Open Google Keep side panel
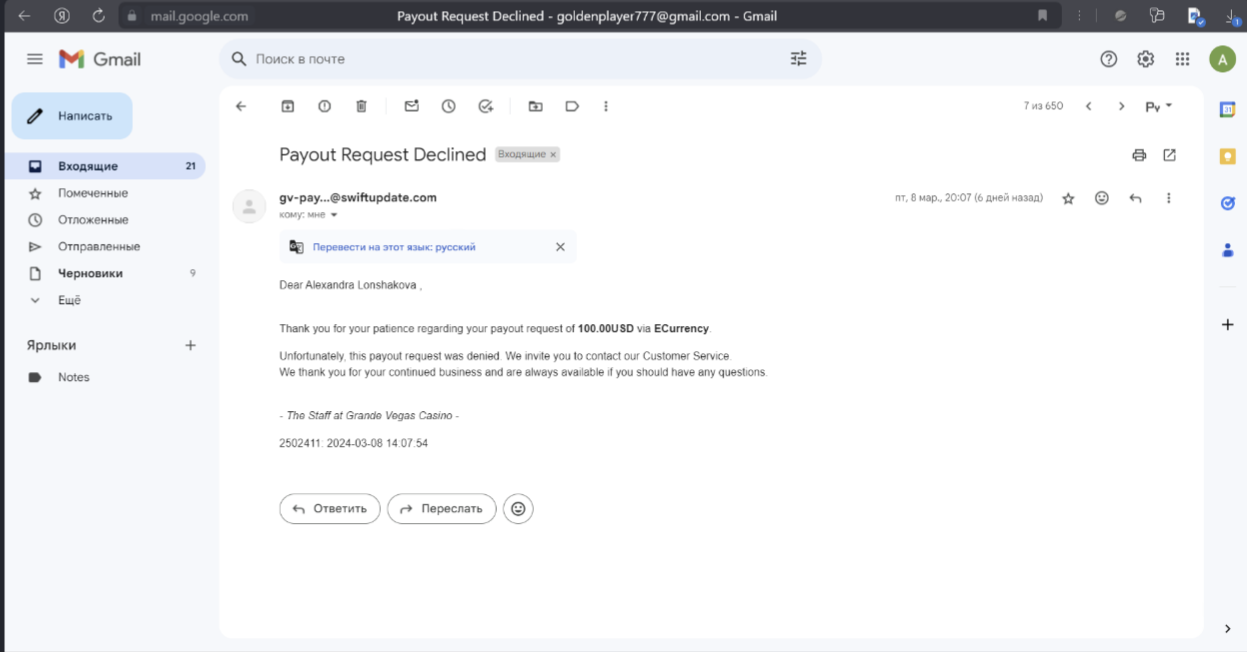Viewport: 1247px width, 652px height. 1227,156
